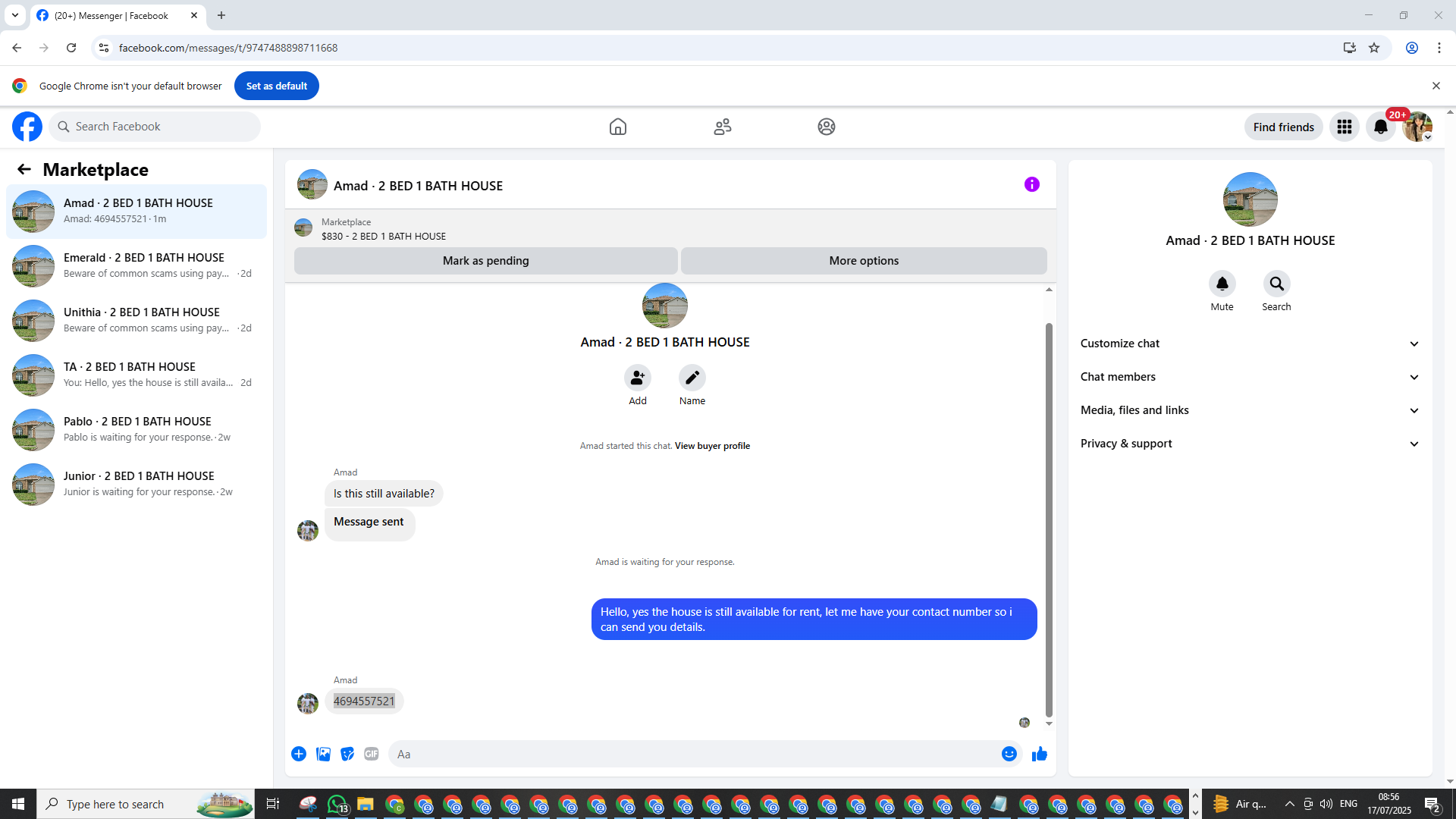Add people to the Amad chat
Screen dimensions: 1456x819
coord(638,378)
